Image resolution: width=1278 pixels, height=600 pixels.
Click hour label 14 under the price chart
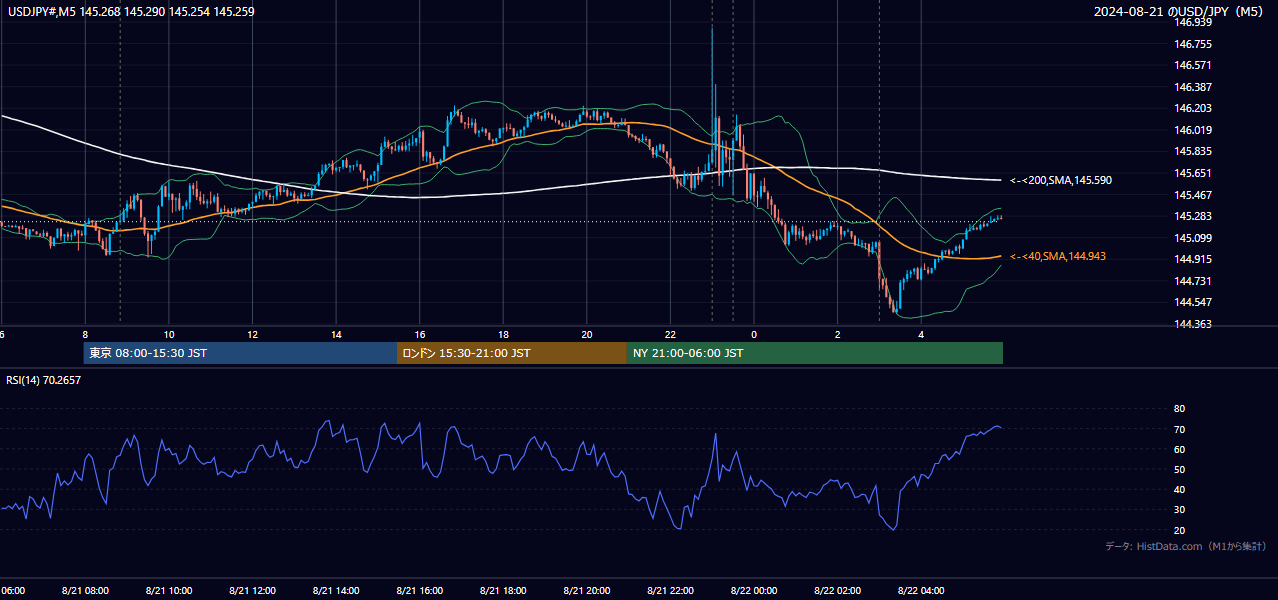(336, 335)
